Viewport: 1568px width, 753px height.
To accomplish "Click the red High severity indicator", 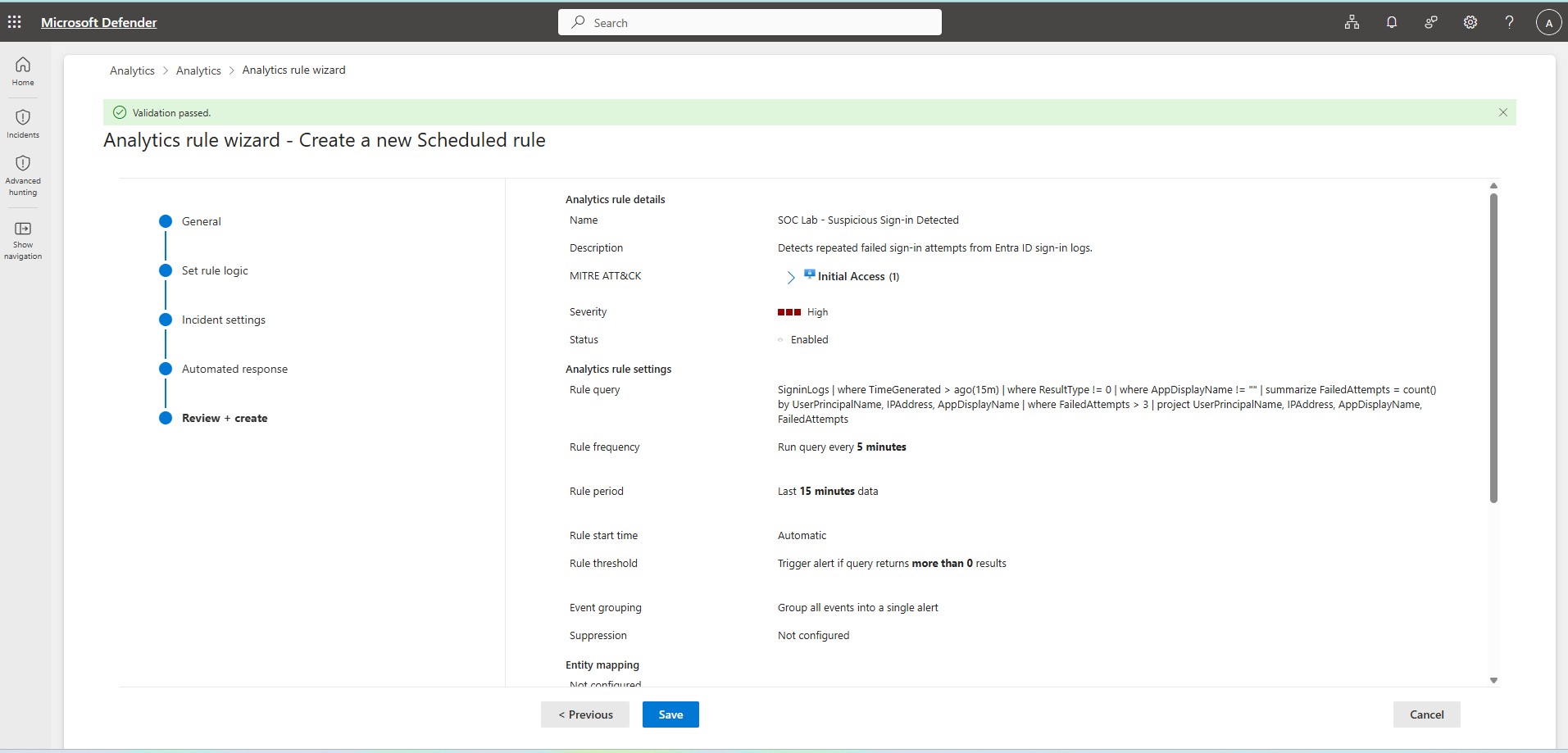I will [x=789, y=312].
